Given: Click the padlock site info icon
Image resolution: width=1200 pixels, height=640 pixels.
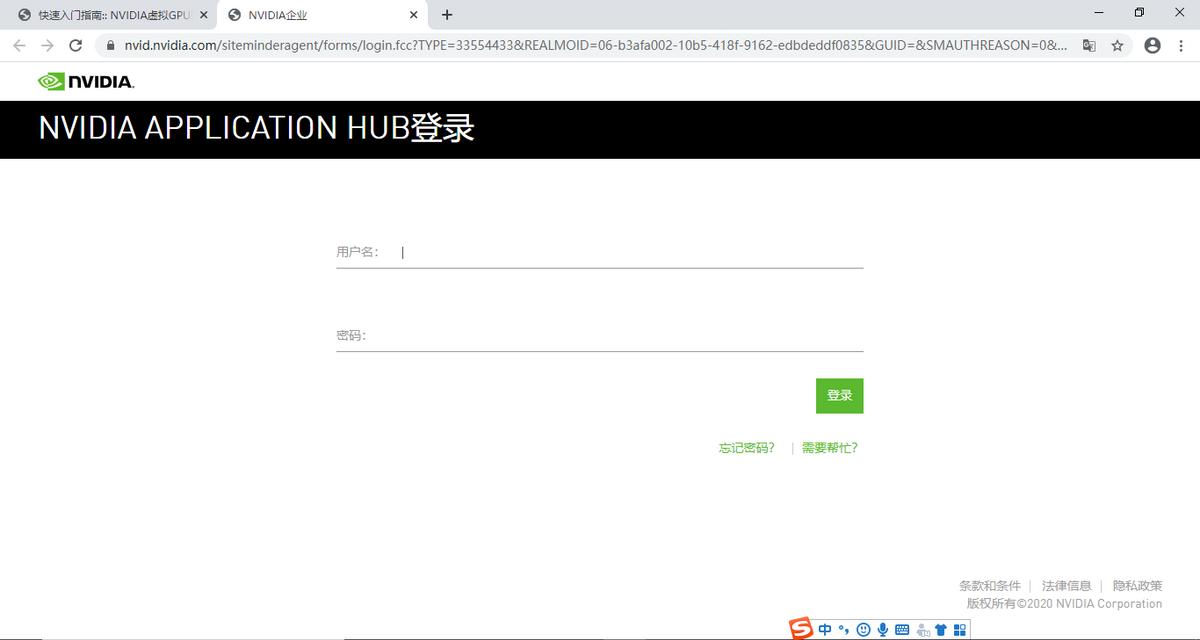Looking at the screenshot, I should tap(111, 45).
